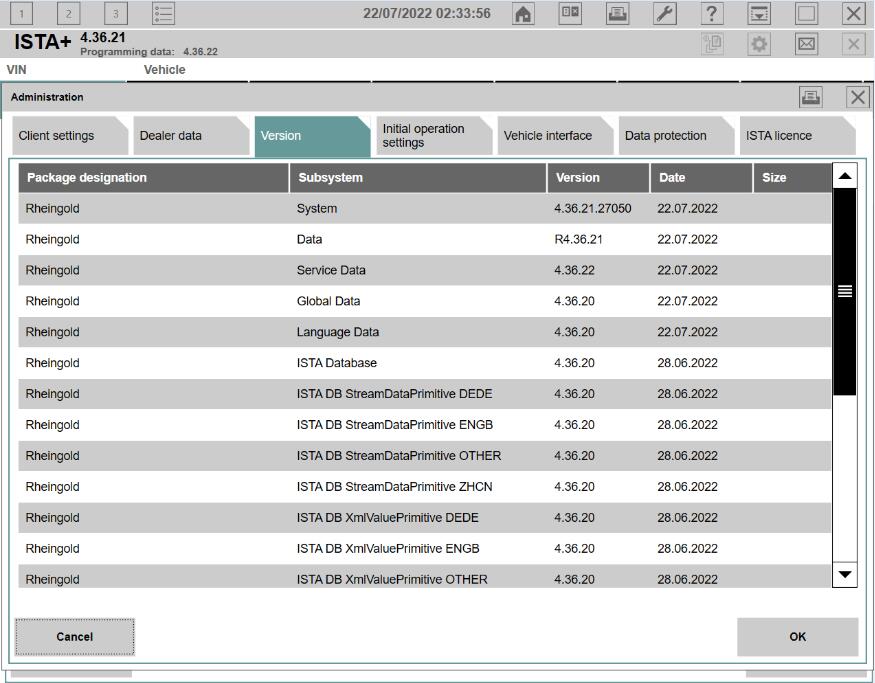The height and width of the screenshot is (683, 875).
Task: Select 'ISTA DB StreamDataPrimitive OTHER' cell
Action: pos(398,456)
